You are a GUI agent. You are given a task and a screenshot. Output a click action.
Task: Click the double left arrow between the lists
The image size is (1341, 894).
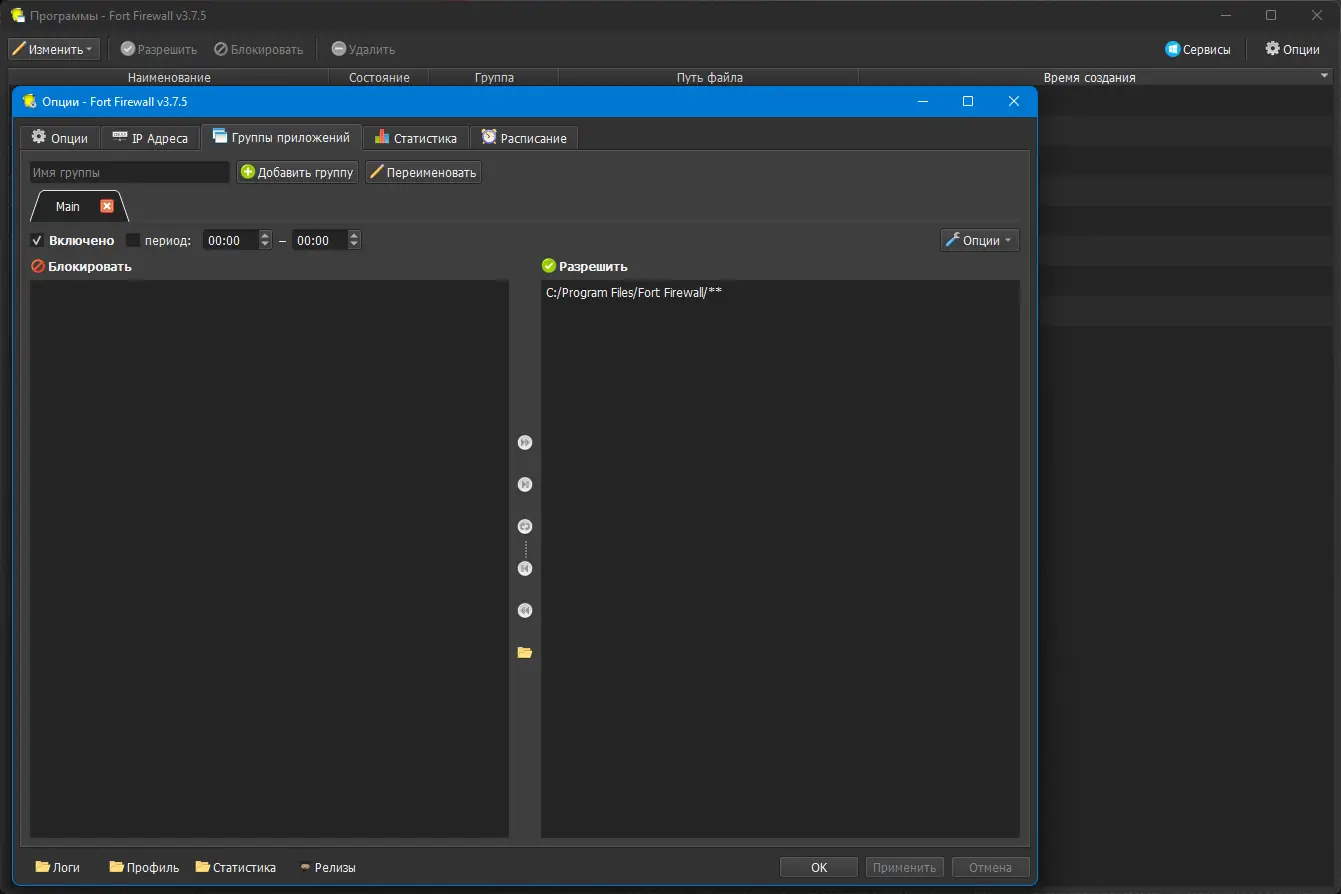point(525,611)
